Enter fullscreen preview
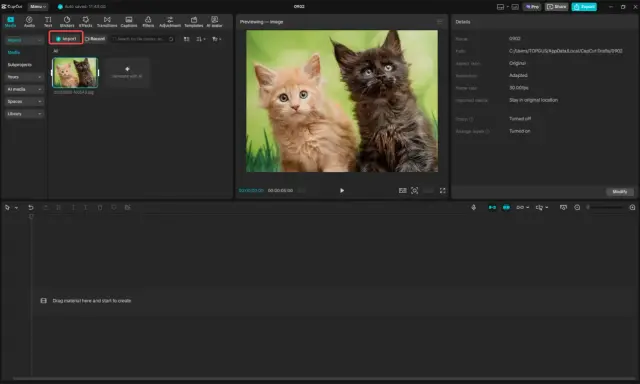This screenshot has height=384, width=640. [442, 191]
